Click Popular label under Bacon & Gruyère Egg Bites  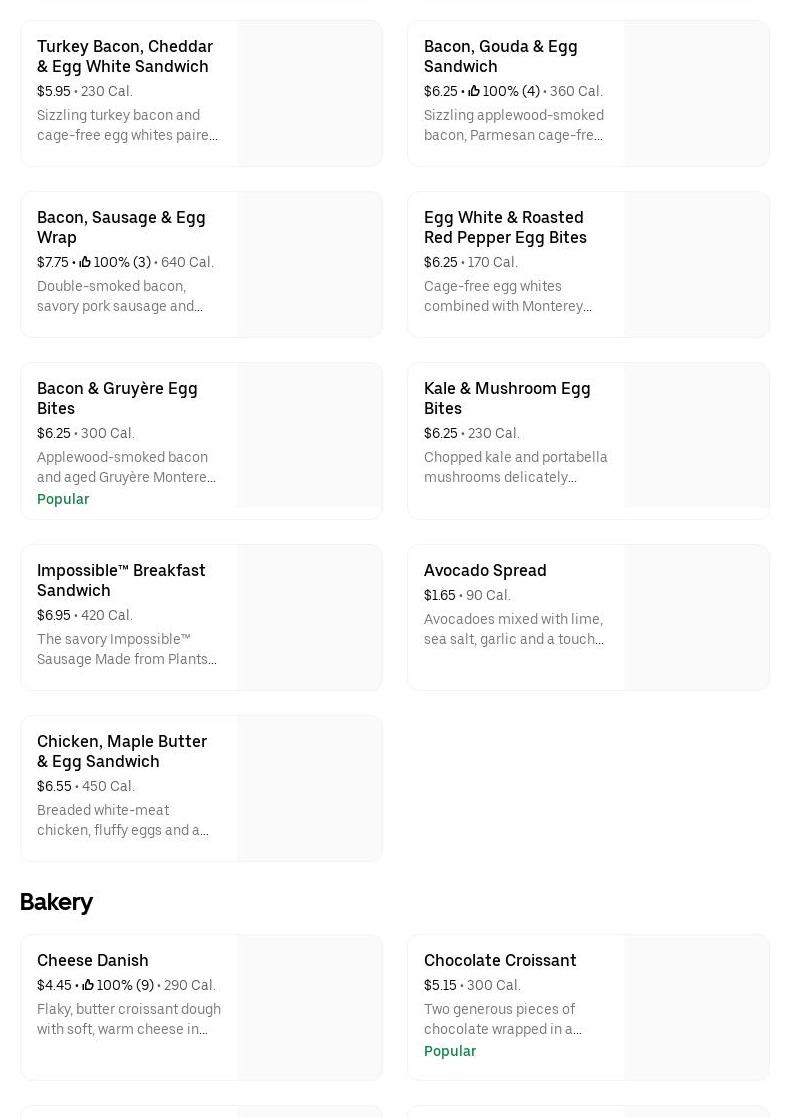click(x=63, y=499)
